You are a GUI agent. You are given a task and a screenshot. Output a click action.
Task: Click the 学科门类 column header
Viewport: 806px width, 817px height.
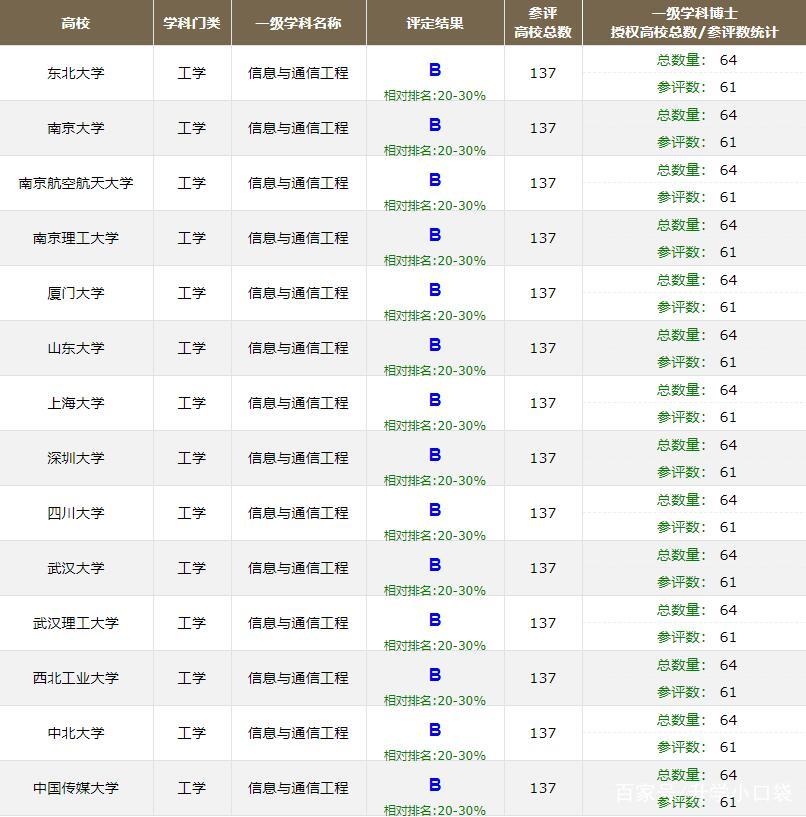[192, 23]
